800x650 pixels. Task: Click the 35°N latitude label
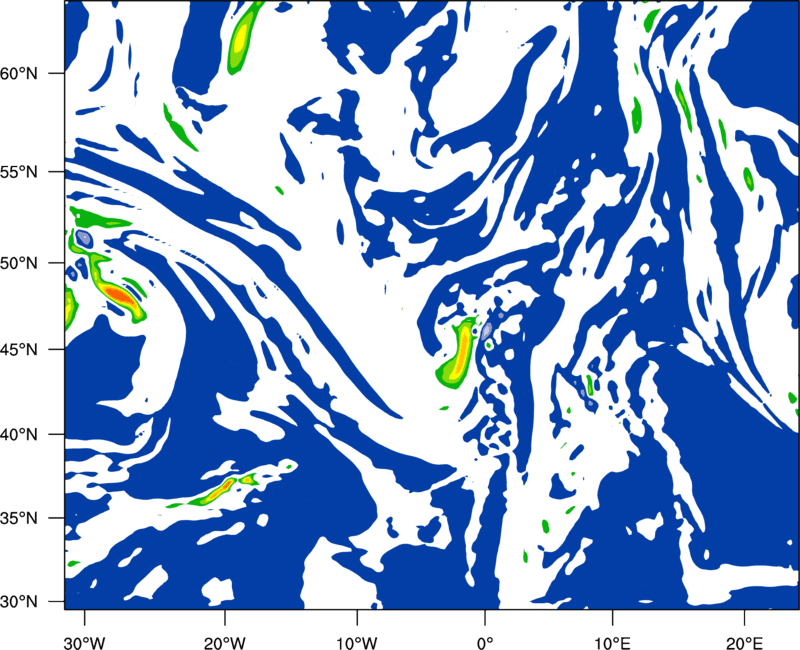pyautogui.click(x=19, y=518)
